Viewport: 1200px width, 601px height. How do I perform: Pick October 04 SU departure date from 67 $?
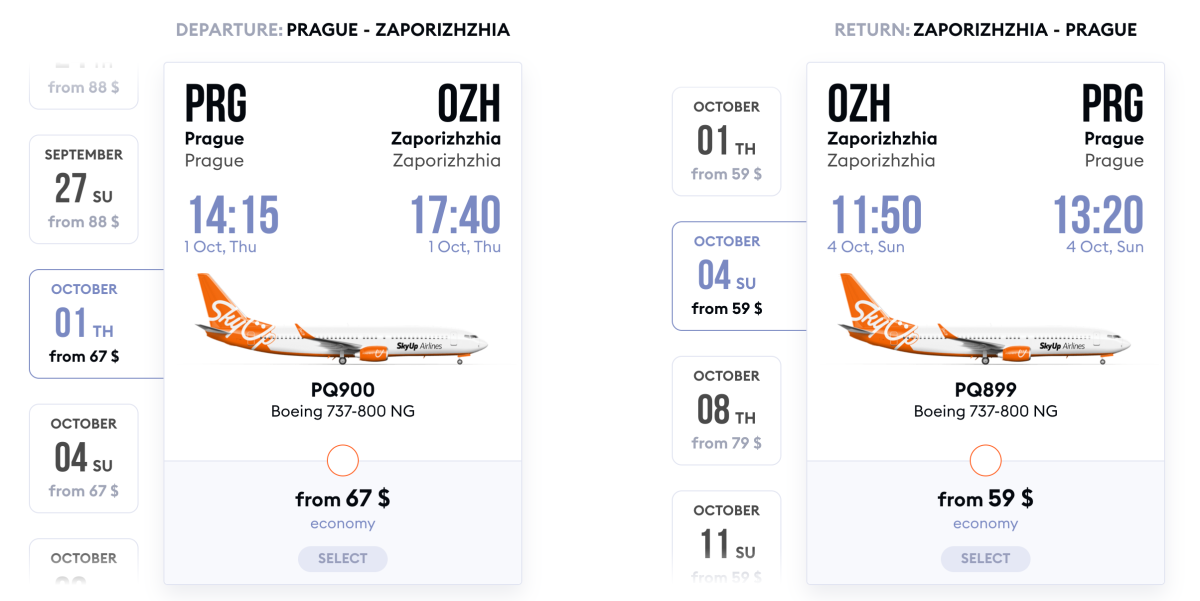point(84,458)
